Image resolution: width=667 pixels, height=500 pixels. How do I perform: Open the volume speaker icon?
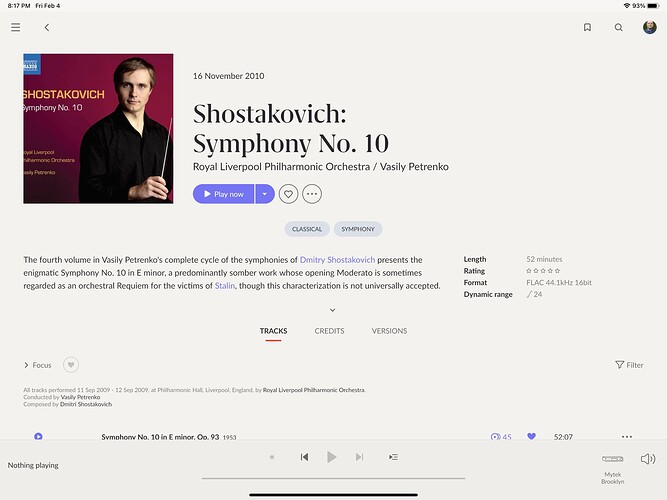[647, 459]
